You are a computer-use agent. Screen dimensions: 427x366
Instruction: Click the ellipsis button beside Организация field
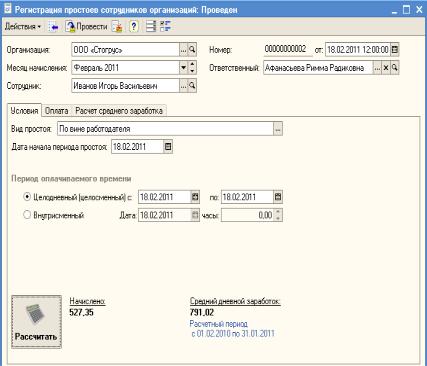coord(184,50)
